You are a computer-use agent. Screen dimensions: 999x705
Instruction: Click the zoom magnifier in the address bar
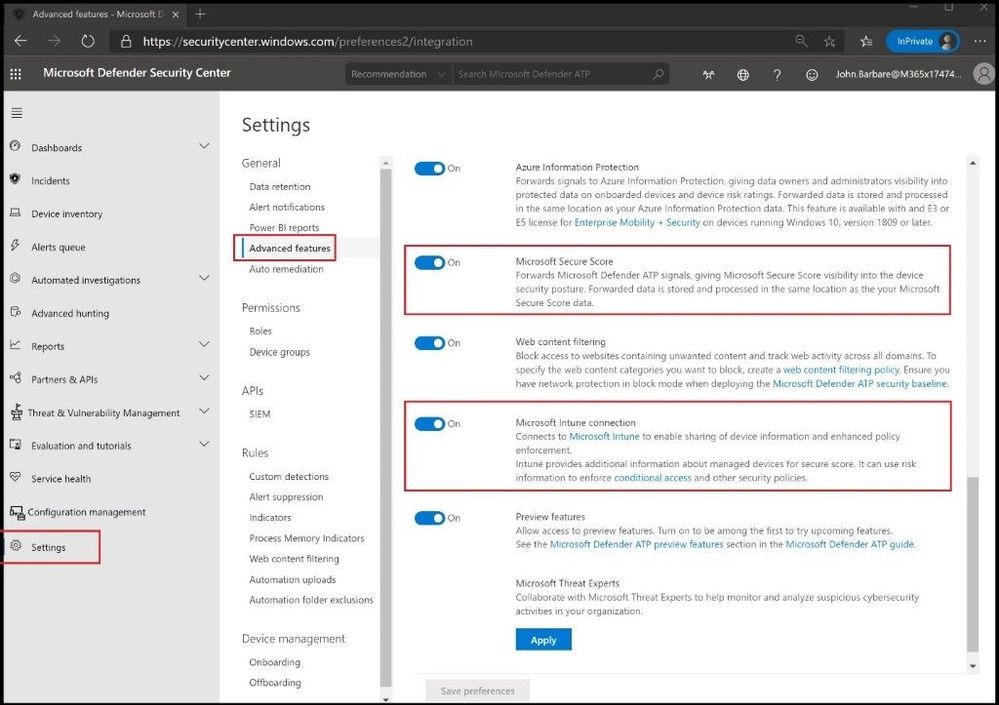(x=801, y=41)
